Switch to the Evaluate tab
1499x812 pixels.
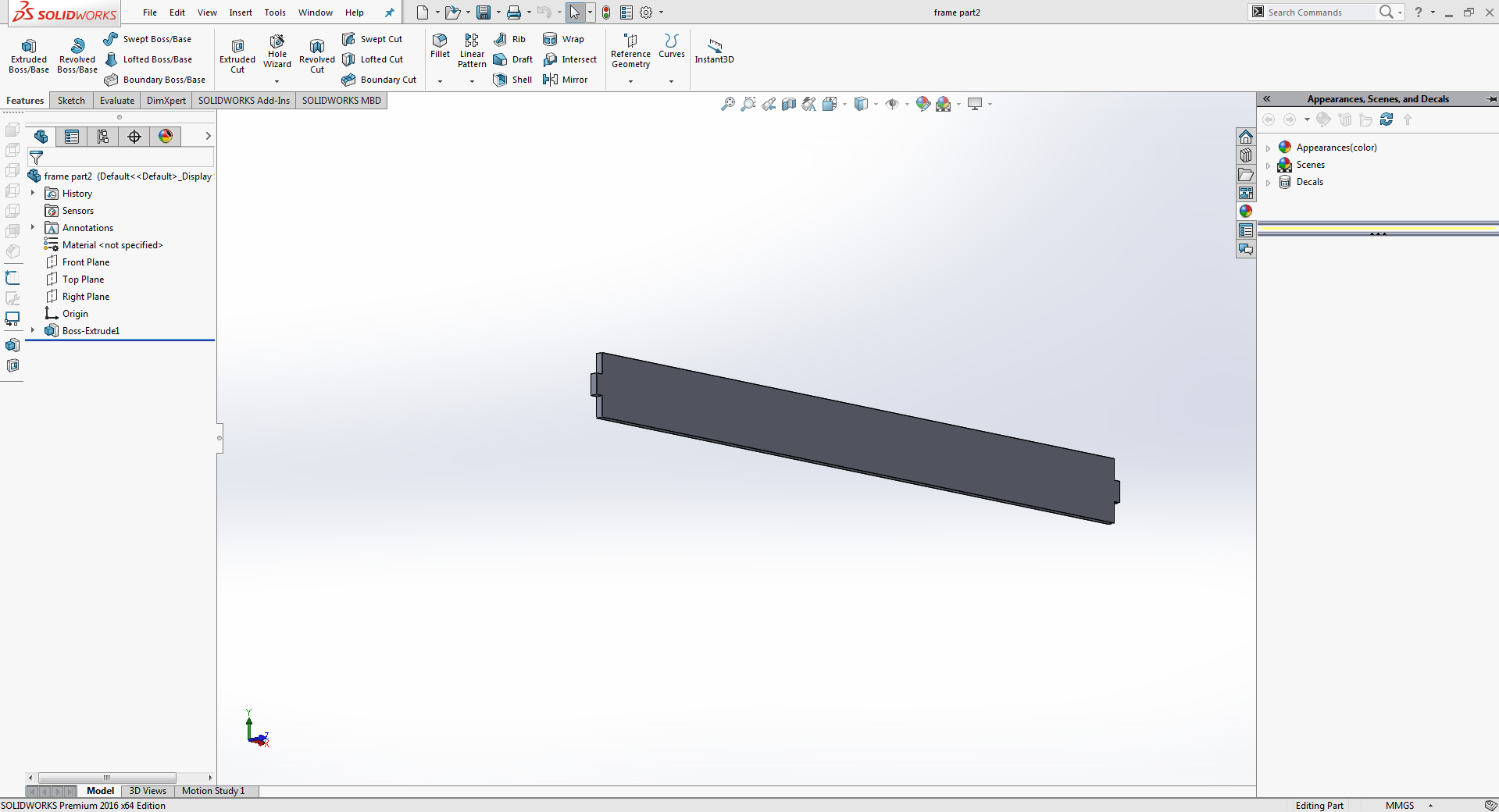pyautogui.click(x=117, y=101)
